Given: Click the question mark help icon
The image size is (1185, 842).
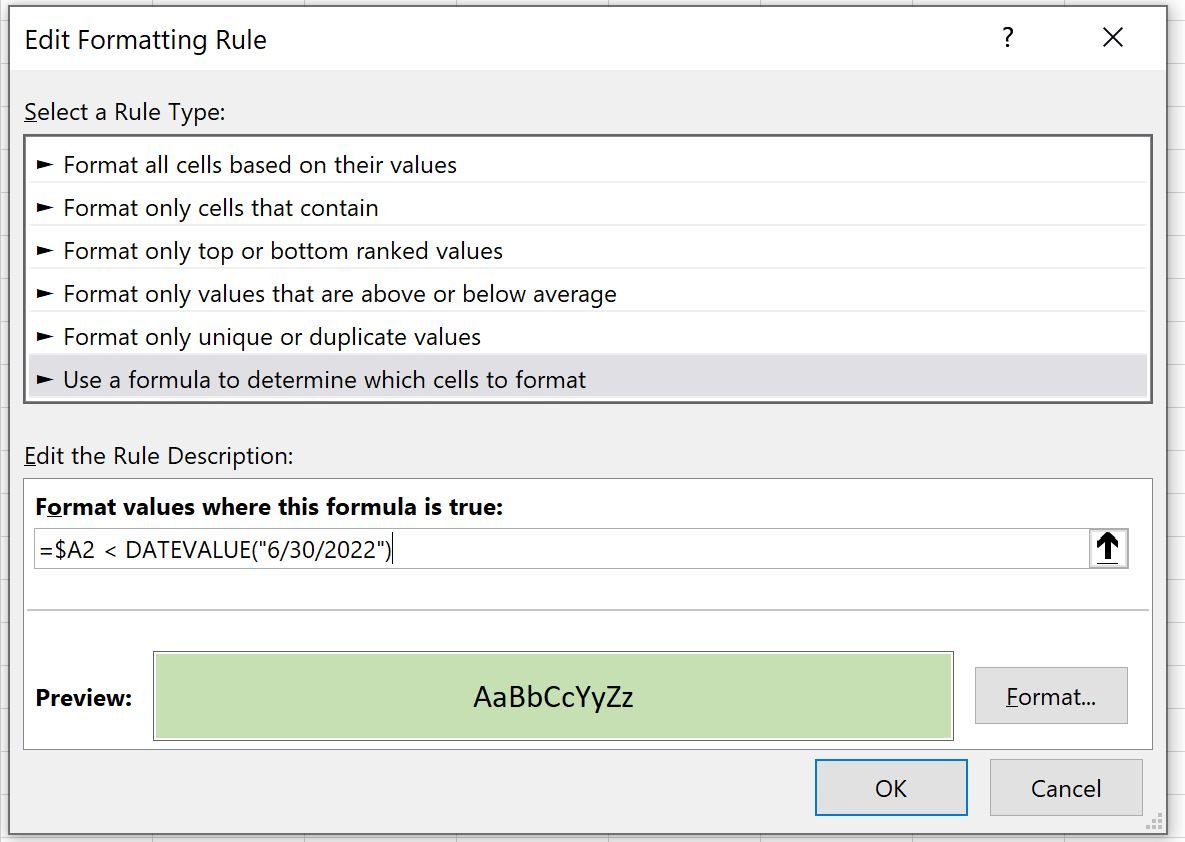Looking at the screenshot, I should click(x=1007, y=37).
